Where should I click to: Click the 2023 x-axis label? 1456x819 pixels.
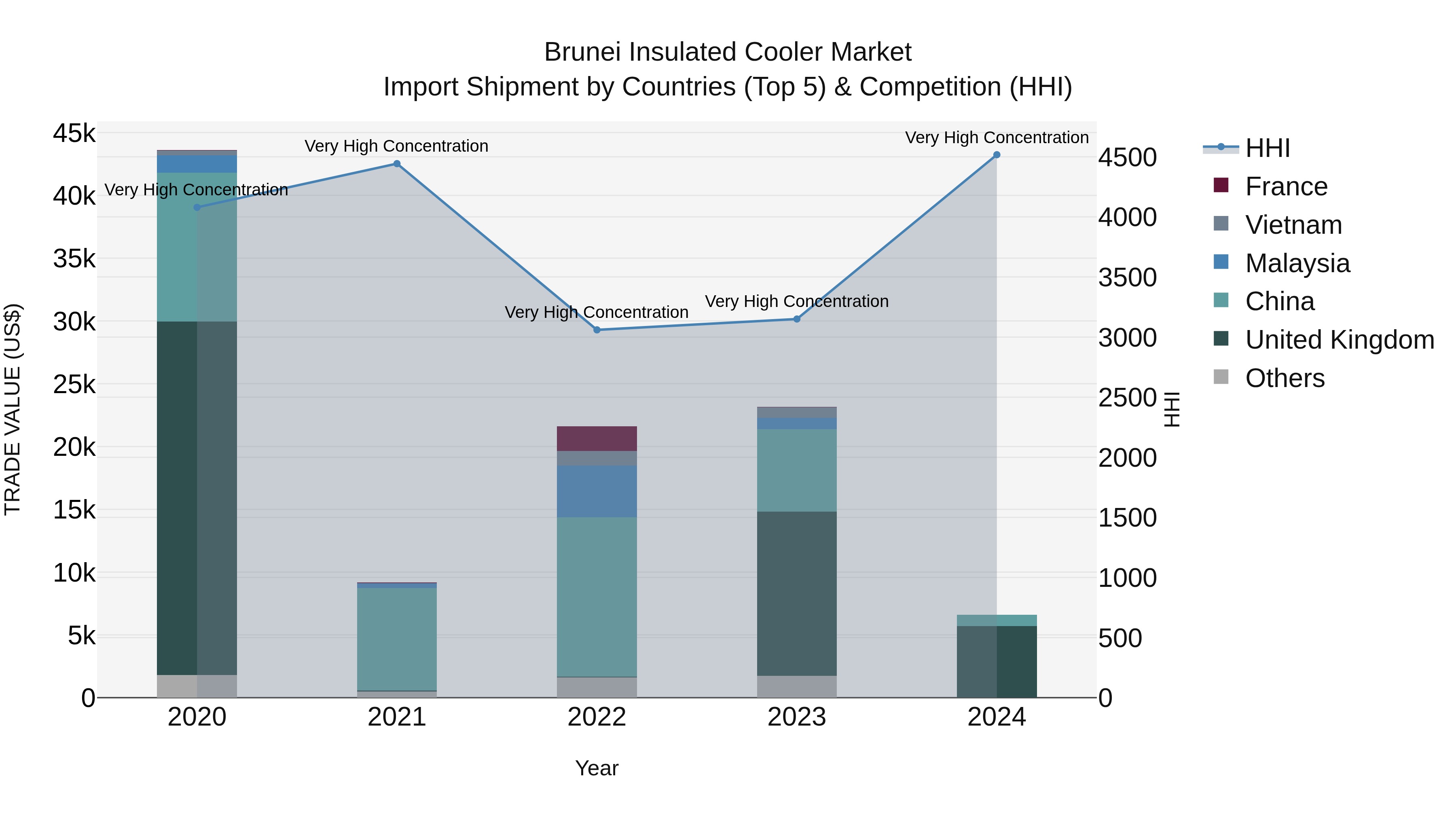797,717
